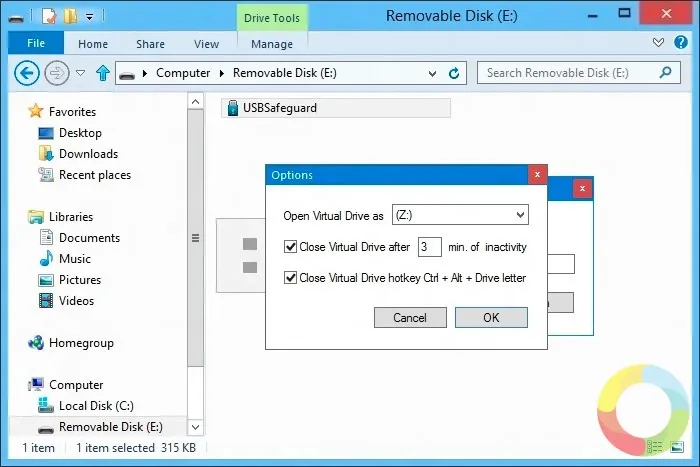Click the inactivity minutes field

pos(429,247)
